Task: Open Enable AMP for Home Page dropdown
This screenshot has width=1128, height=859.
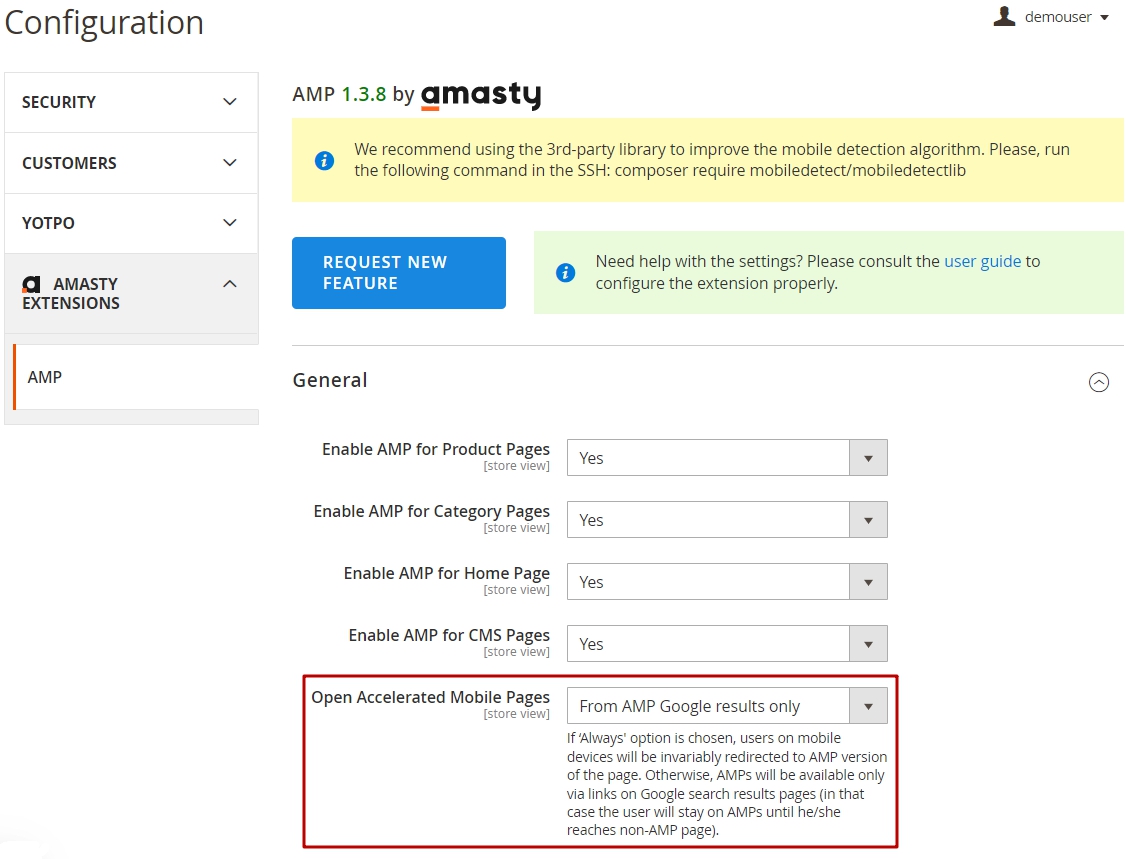Action: tap(727, 581)
